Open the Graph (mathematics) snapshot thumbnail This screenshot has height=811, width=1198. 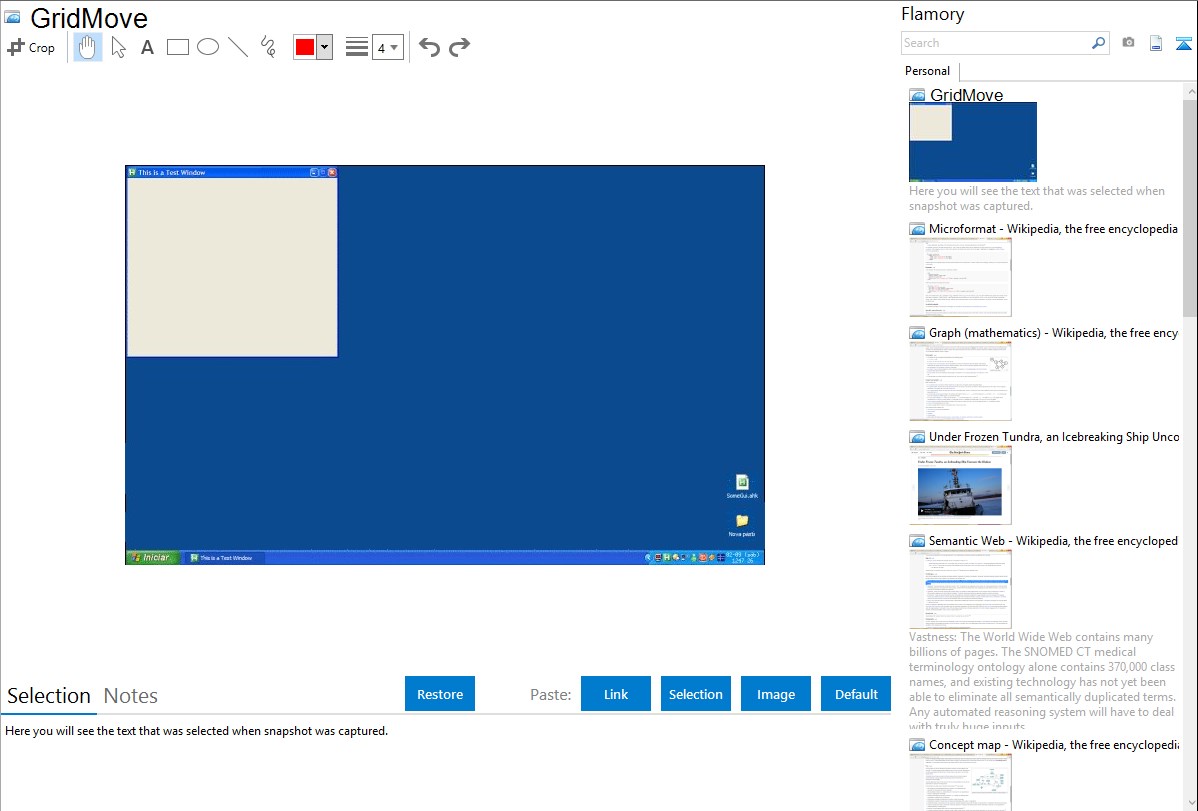point(960,381)
